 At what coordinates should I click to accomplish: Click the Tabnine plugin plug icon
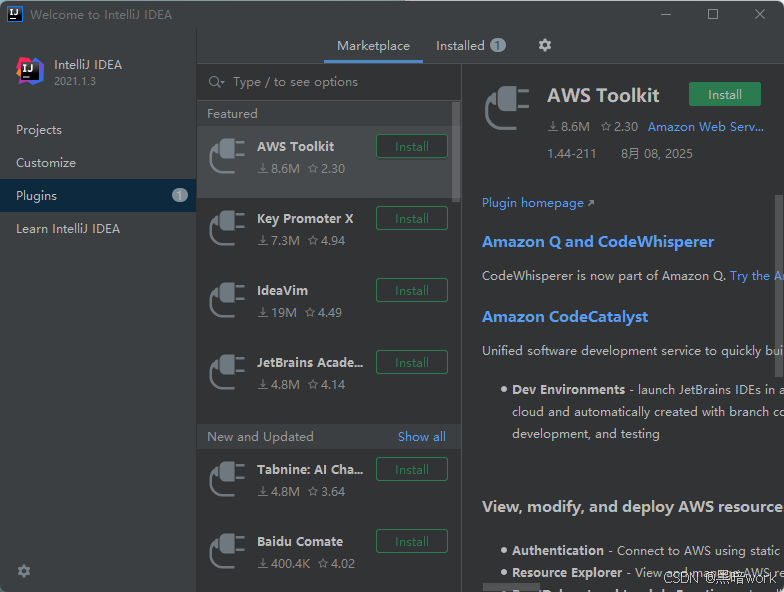pos(228,479)
